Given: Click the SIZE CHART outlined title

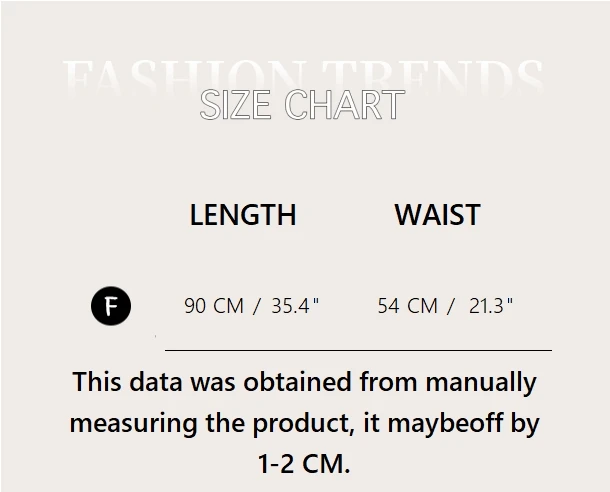Looking at the screenshot, I should coord(302,105).
